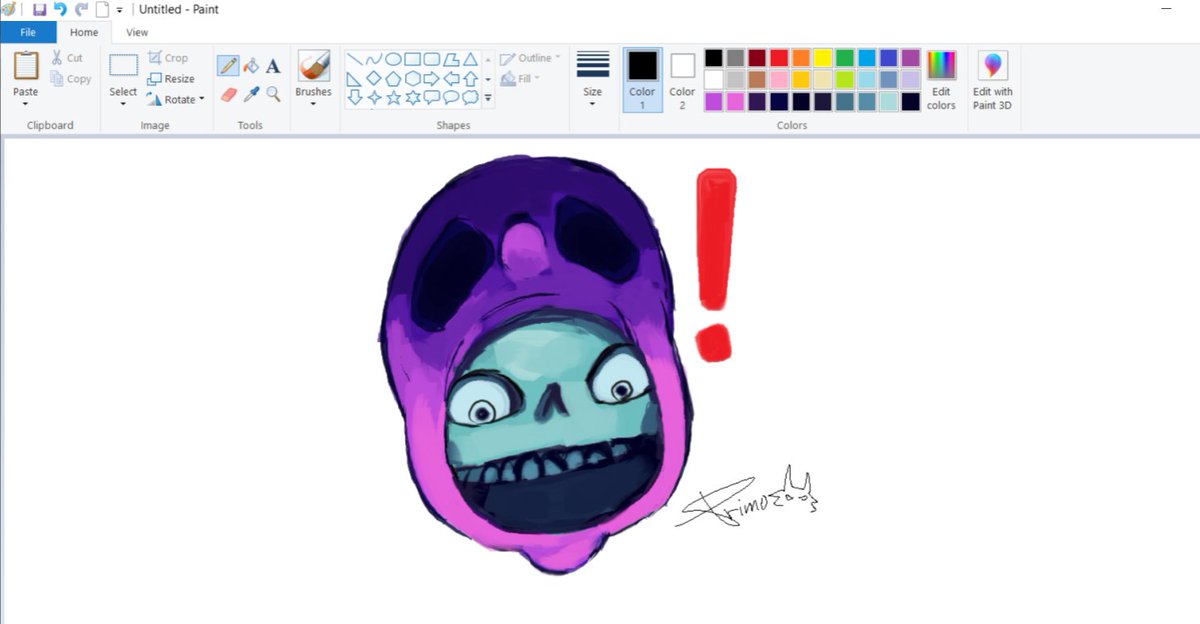This screenshot has width=1200, height=624.
Task: Choose the Line shape
Action: (x=355, y=59)
